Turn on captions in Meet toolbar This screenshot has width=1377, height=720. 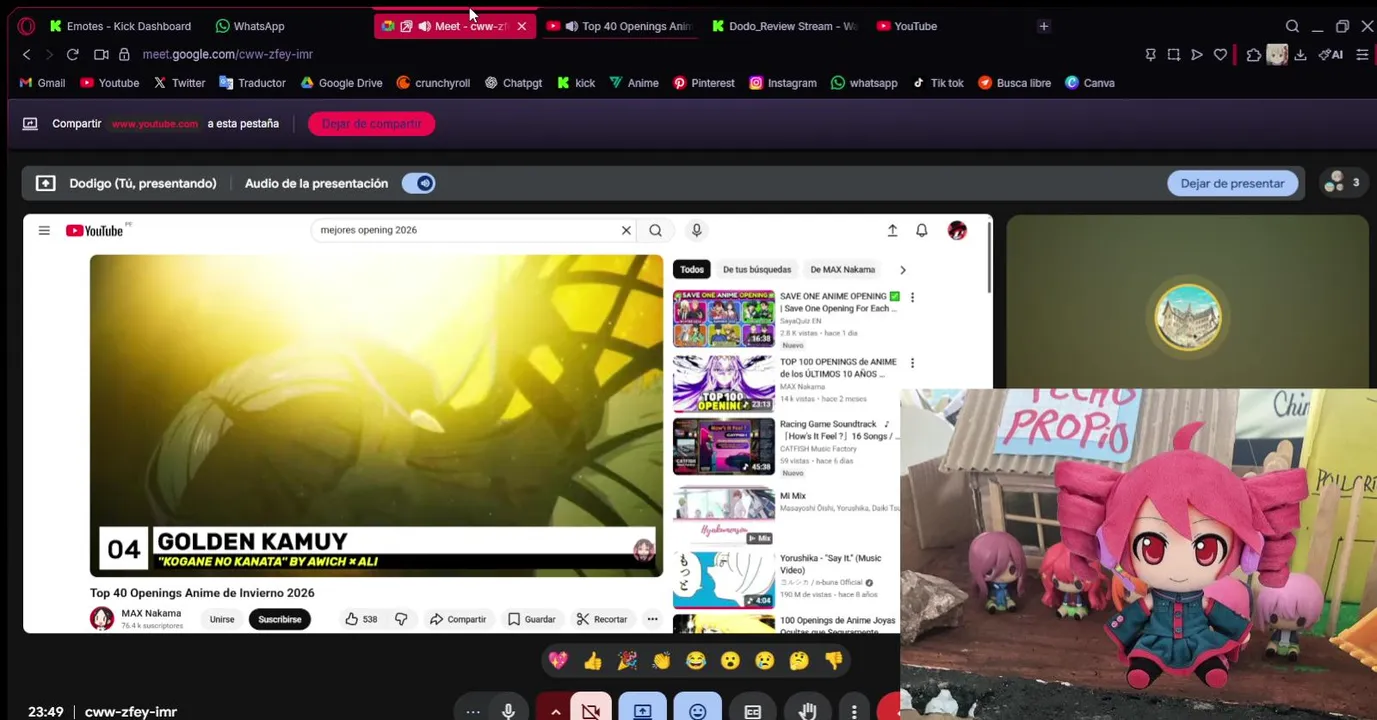[752, 711]
